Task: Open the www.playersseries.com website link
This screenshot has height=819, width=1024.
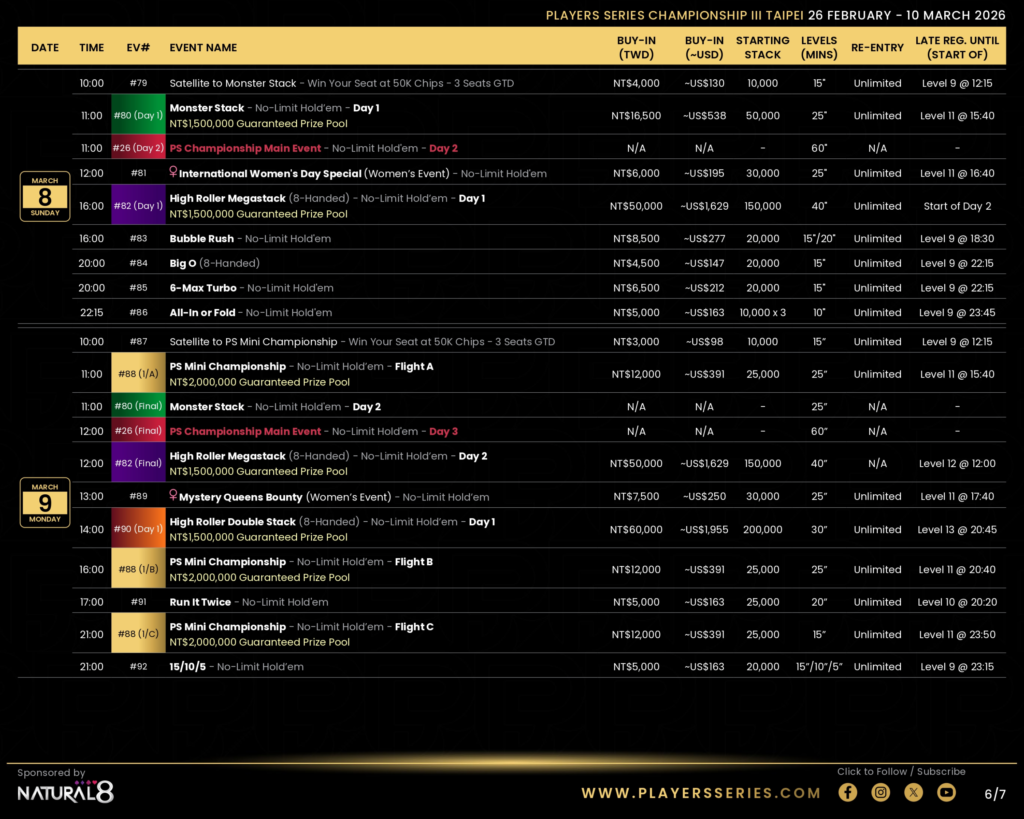Action: tap(701, 793)
